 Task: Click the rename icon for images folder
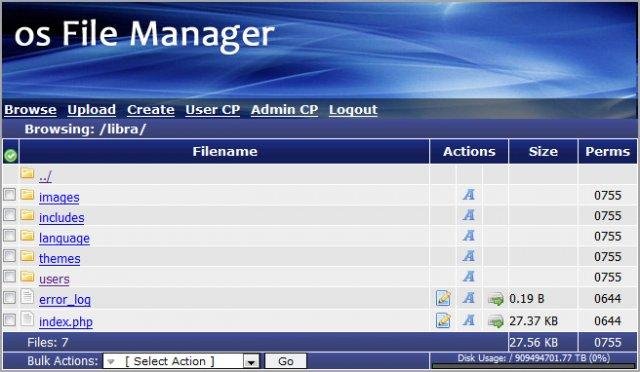(x=469, y=195)
